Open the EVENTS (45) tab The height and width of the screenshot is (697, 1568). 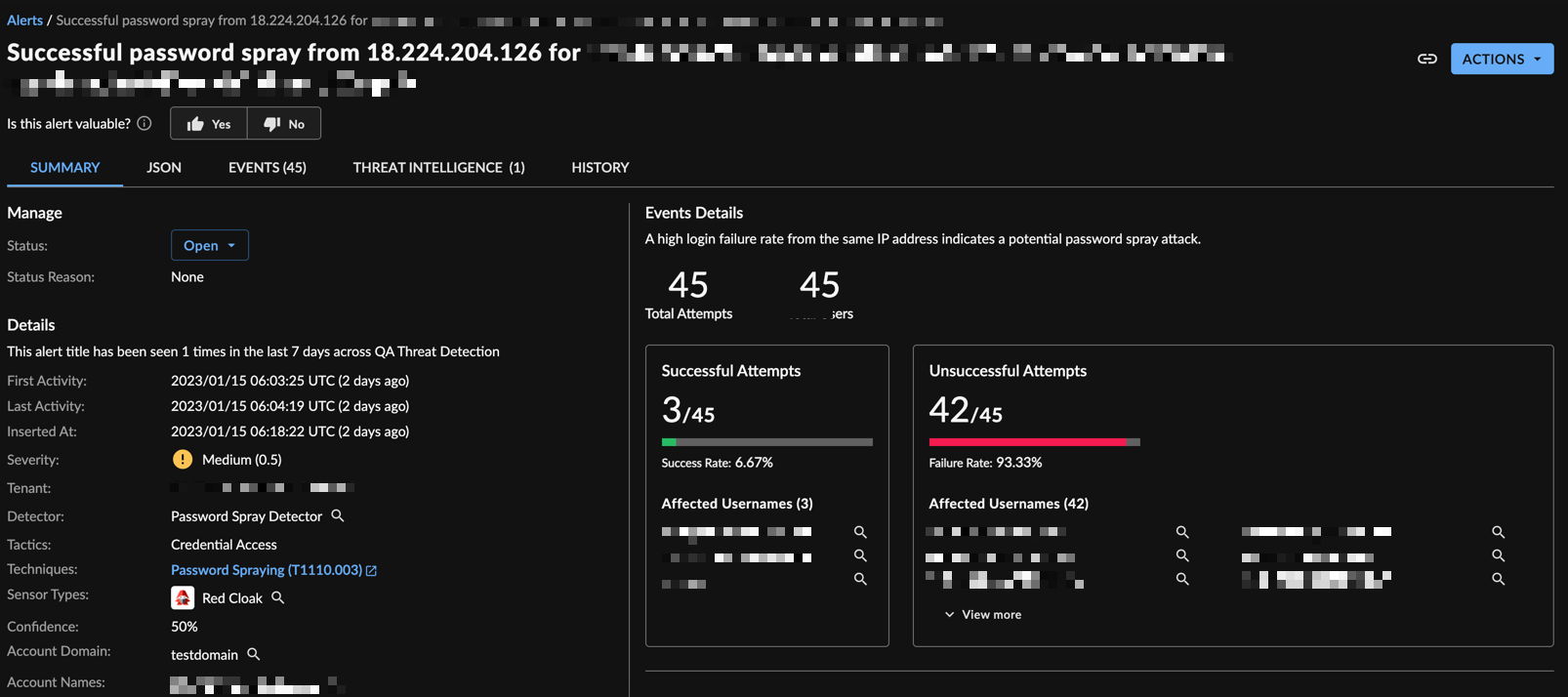(268, 168)
